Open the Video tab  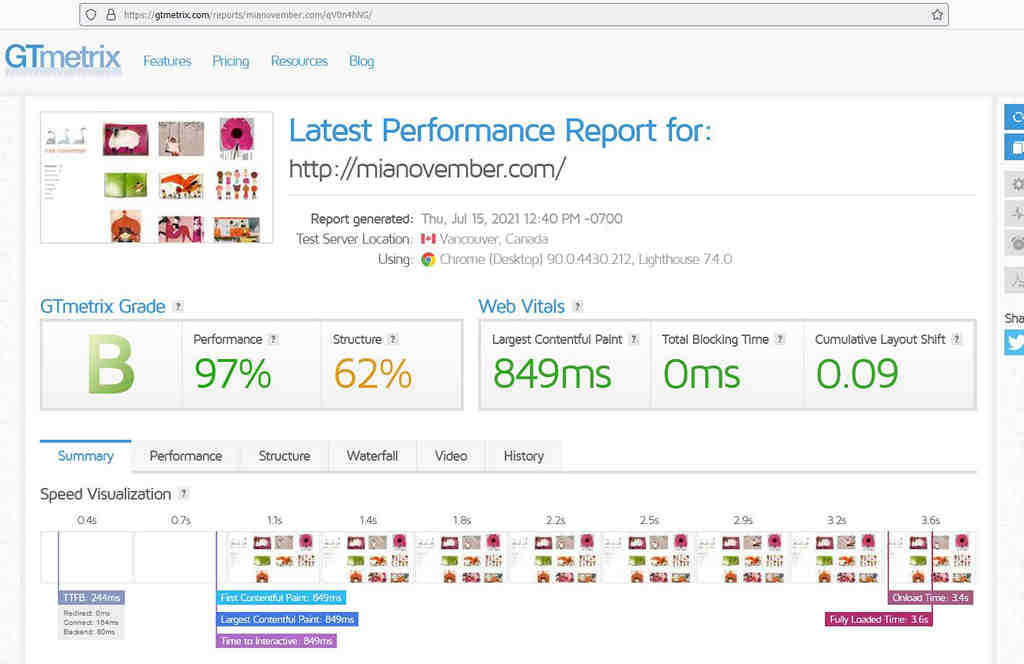pyautogui.click(x=451, y=456)
